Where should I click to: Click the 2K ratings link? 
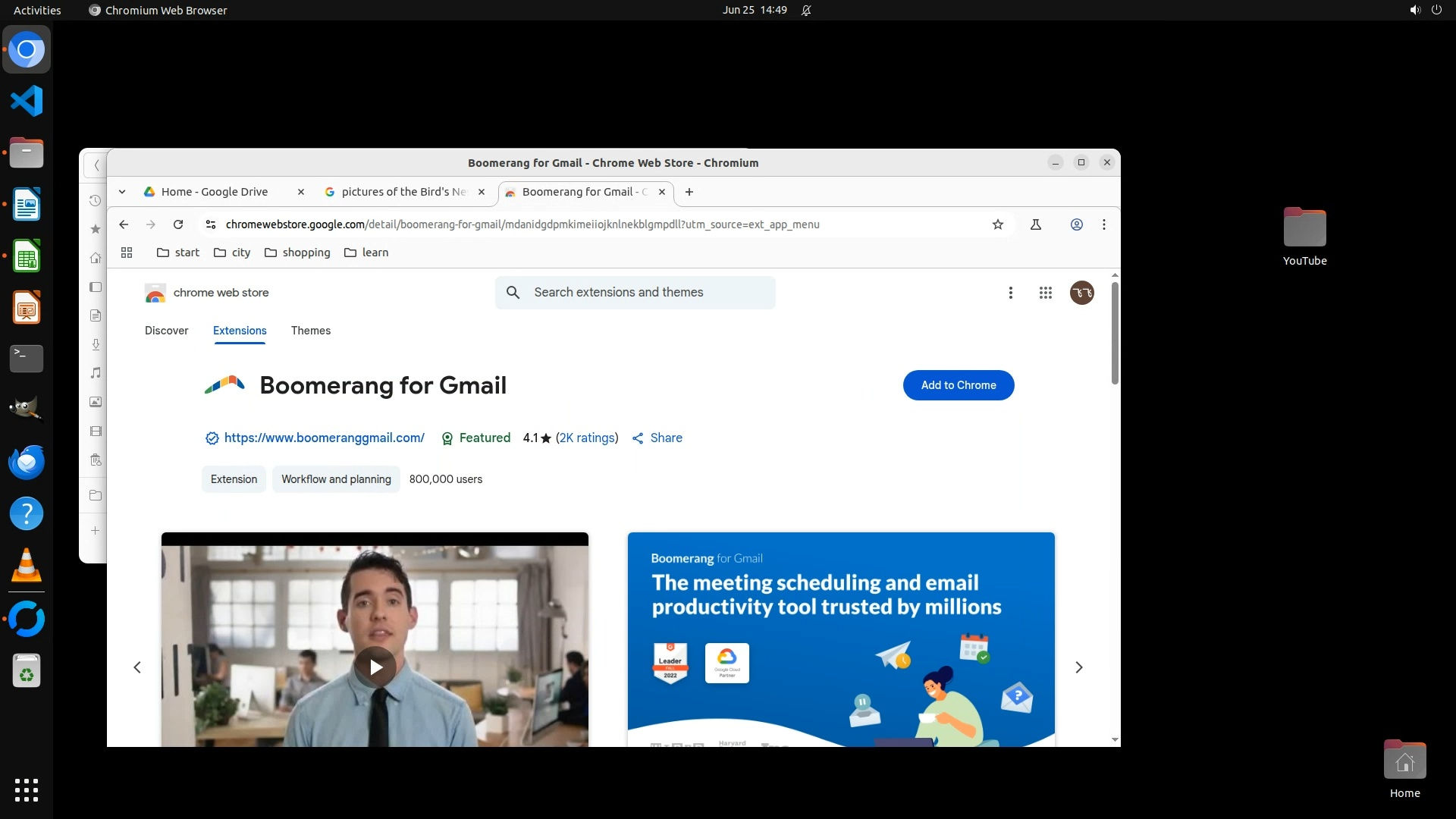pyautogui.click(x=587, y=438)
